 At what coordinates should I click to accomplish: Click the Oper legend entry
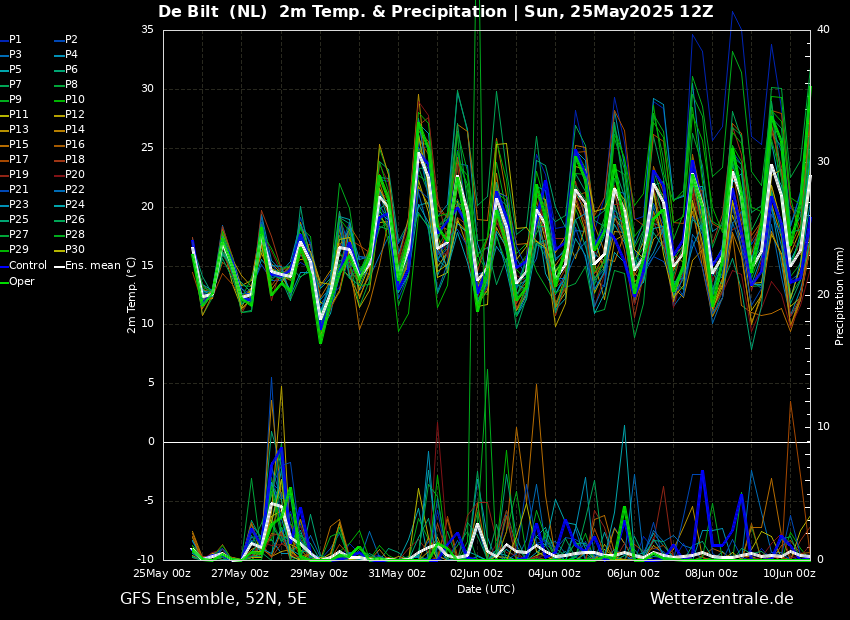(x=22, y=281)
